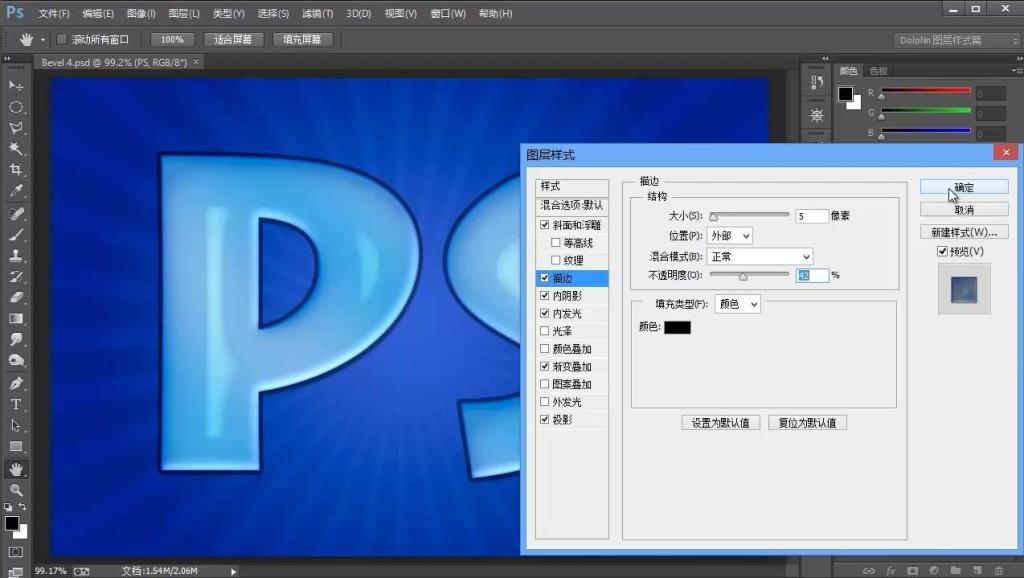Click the 取消 button

click(964, 210)
